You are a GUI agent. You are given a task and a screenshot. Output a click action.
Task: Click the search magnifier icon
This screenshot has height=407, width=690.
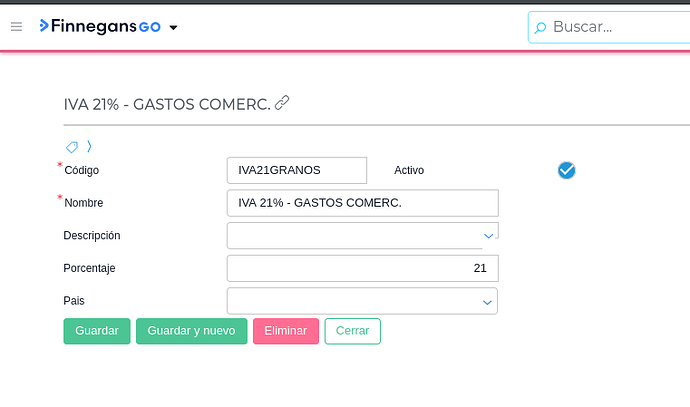click(541, 28)
